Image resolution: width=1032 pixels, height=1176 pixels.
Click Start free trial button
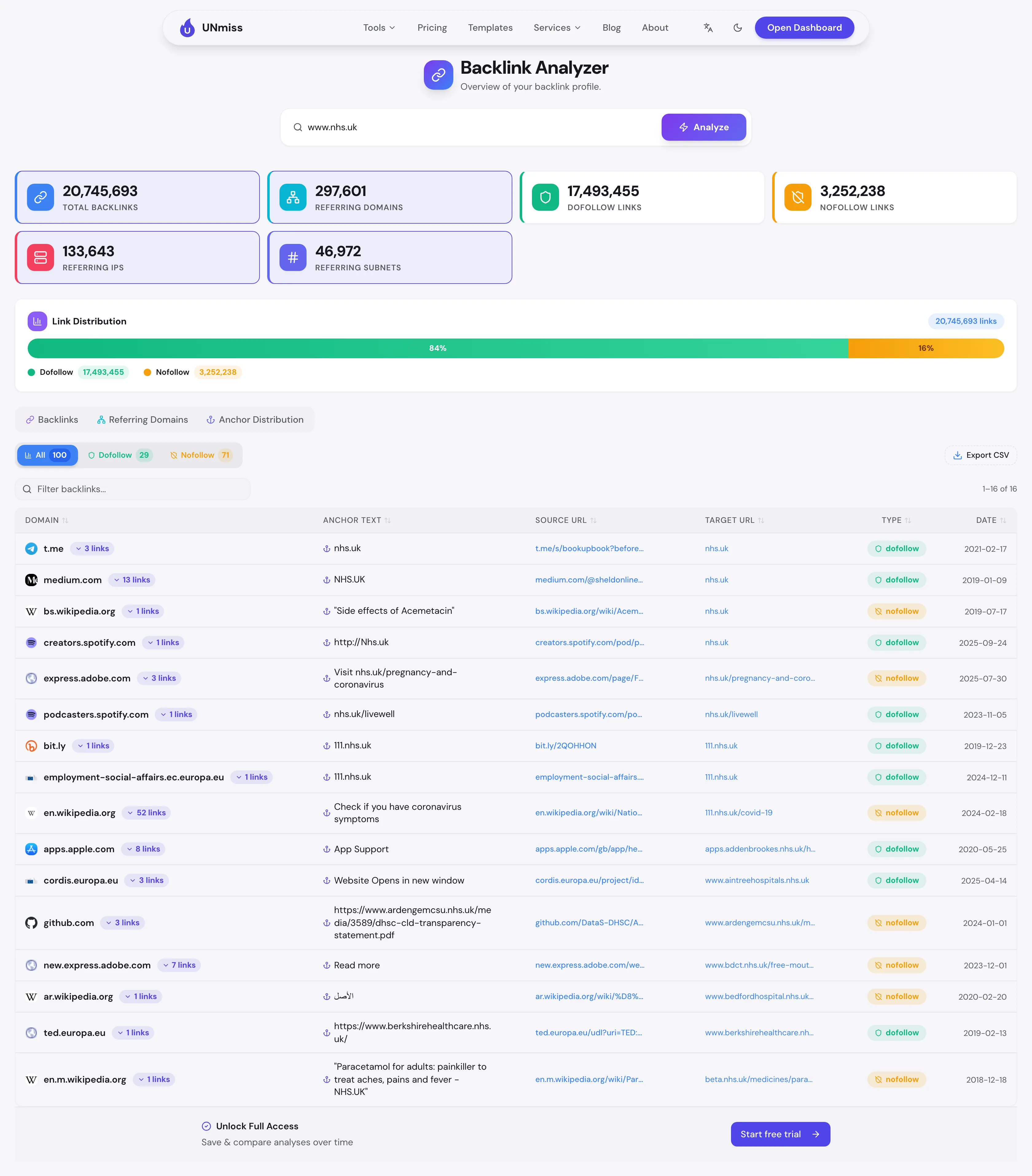[780, 1134]
